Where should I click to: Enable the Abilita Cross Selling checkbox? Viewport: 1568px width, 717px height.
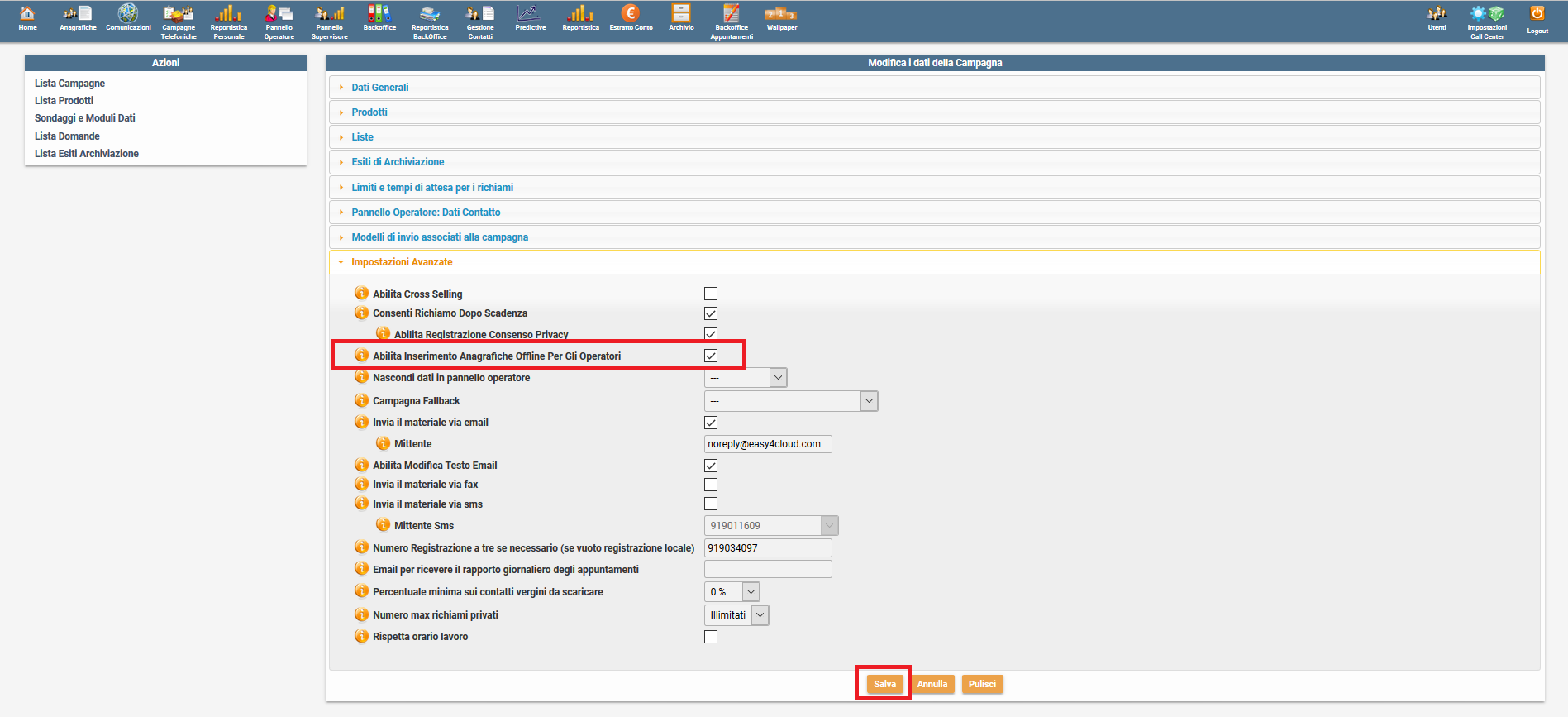tap(711, 294)
